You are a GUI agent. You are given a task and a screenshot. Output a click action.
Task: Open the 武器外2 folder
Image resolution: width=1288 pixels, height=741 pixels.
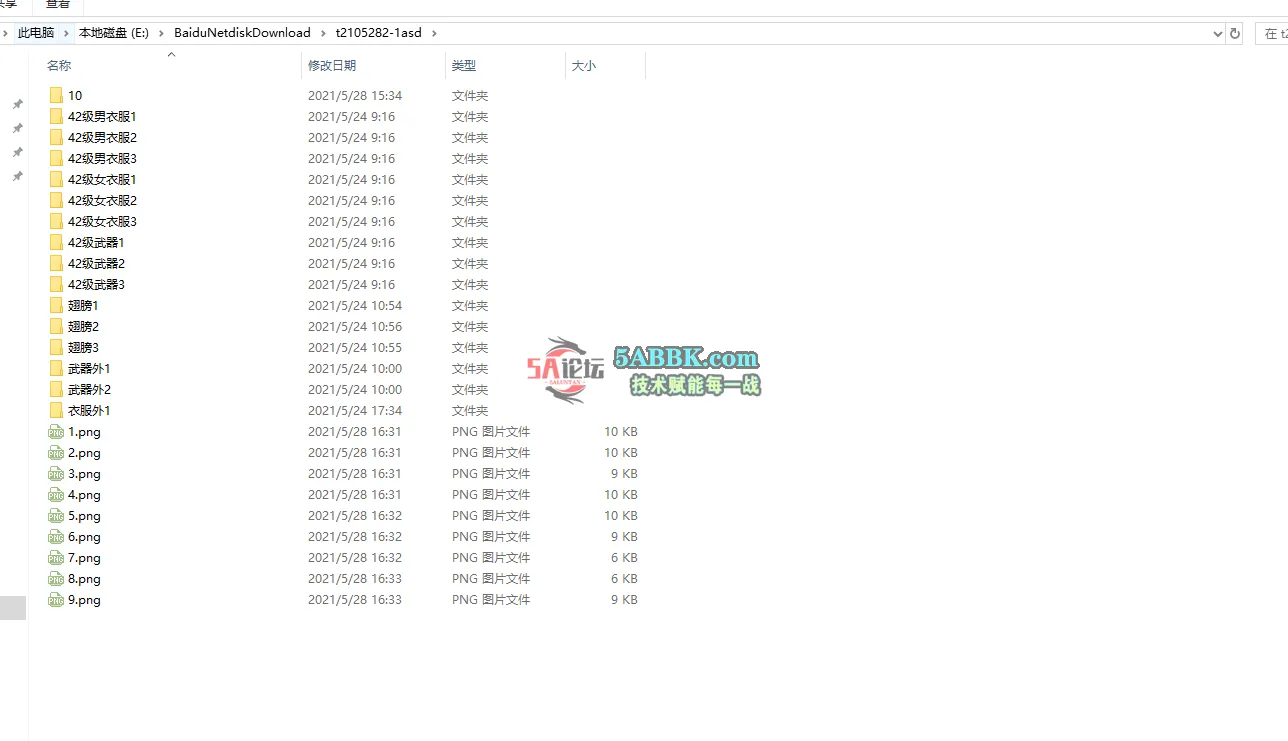point(88,389)
